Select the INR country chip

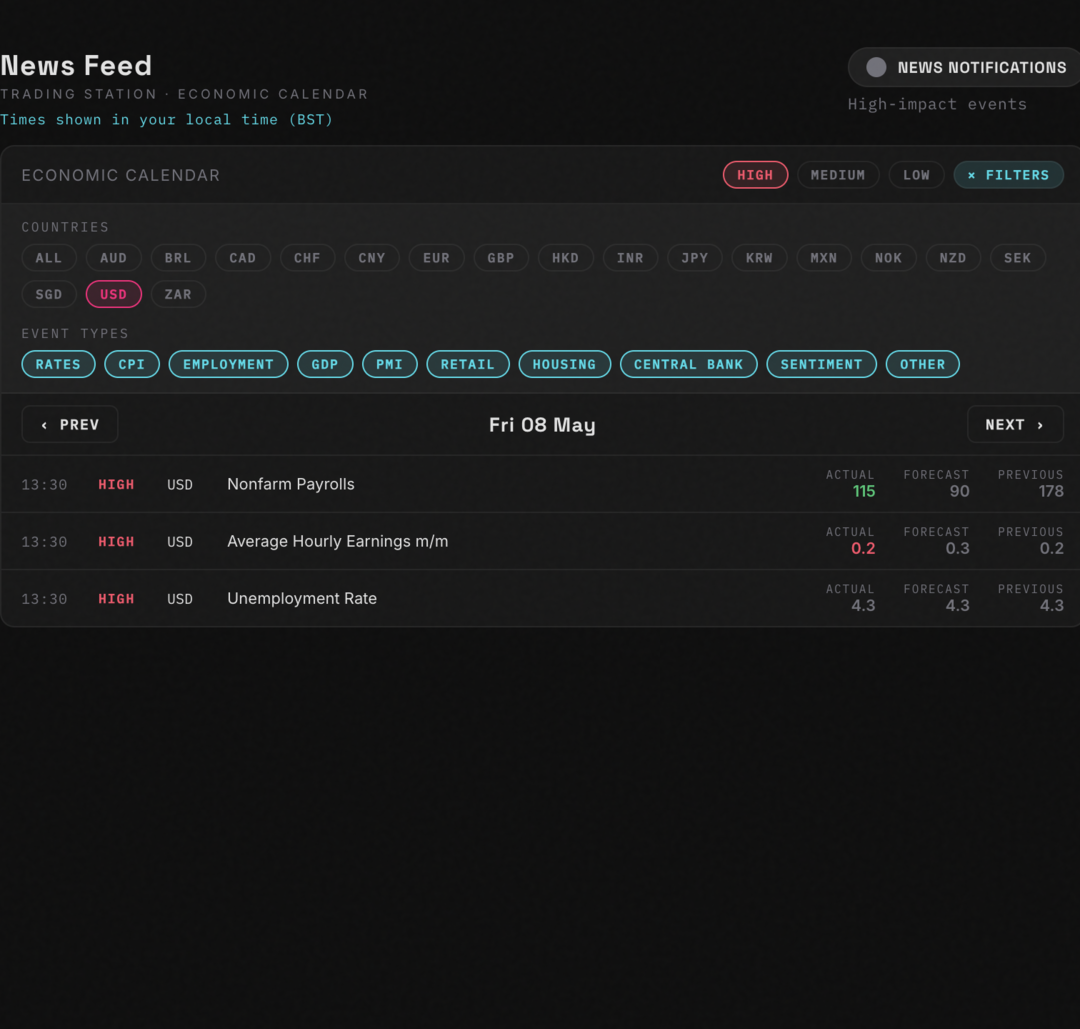(x=630, y=258)
